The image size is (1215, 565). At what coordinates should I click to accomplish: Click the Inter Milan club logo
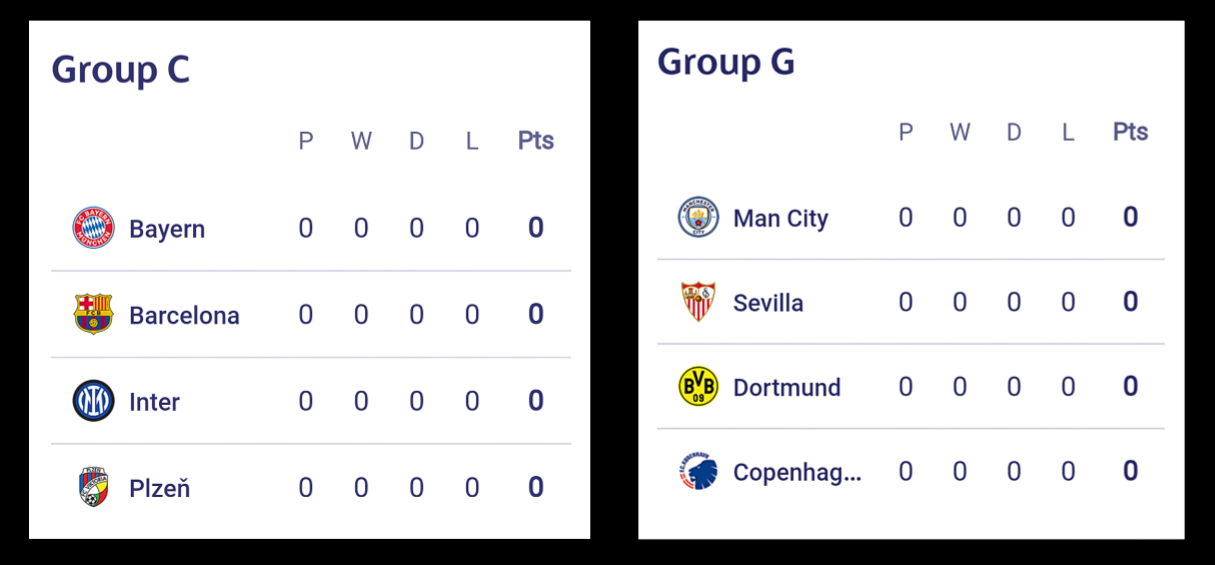93,401
